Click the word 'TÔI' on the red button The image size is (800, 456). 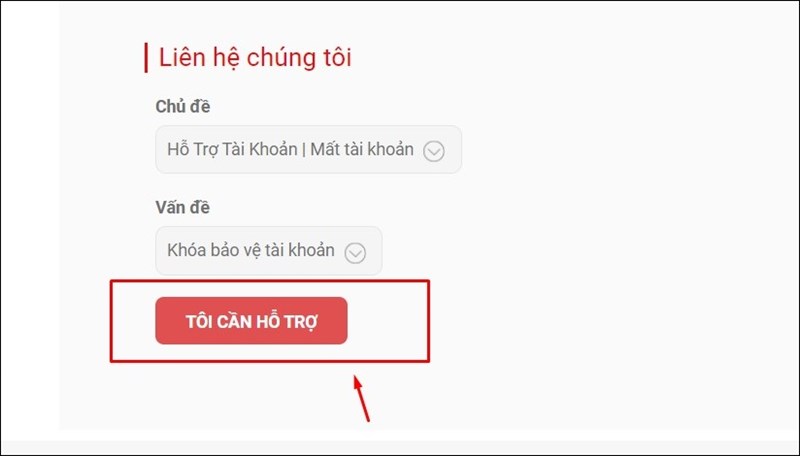[198, 321]
